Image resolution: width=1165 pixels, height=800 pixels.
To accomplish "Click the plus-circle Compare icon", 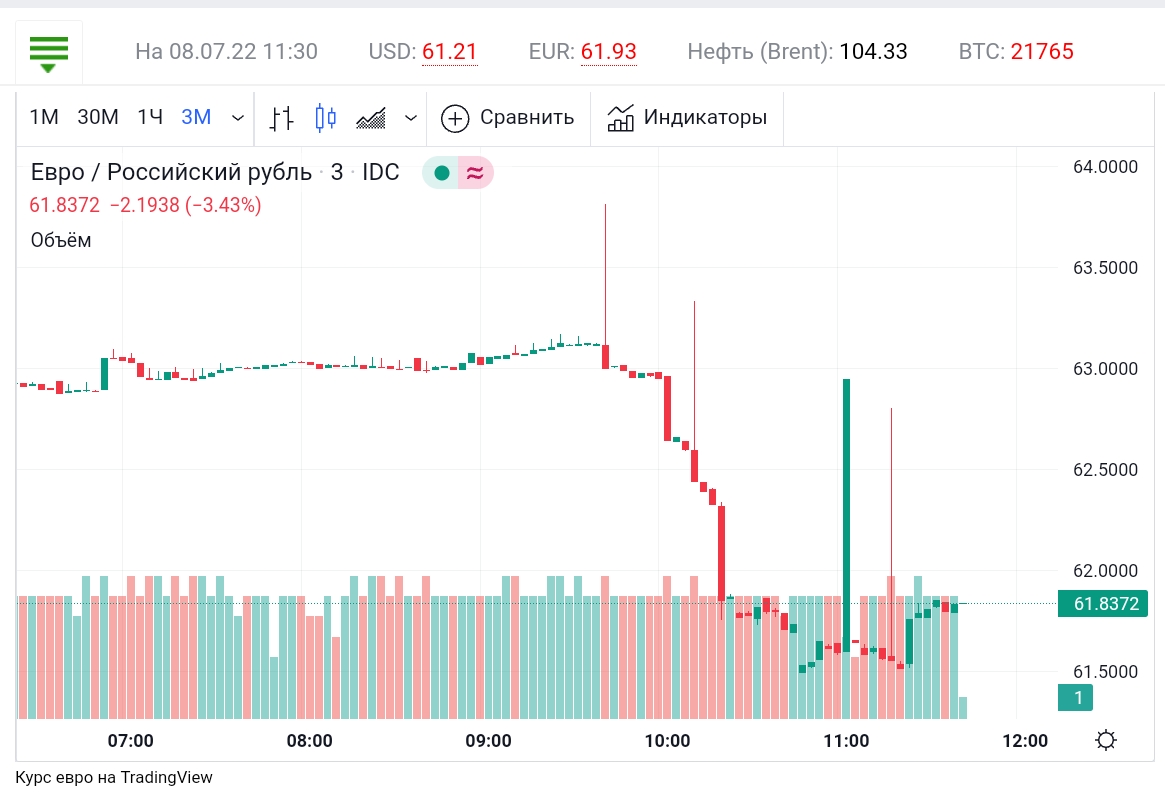I will pyautogui.click(x=455, y=118).
